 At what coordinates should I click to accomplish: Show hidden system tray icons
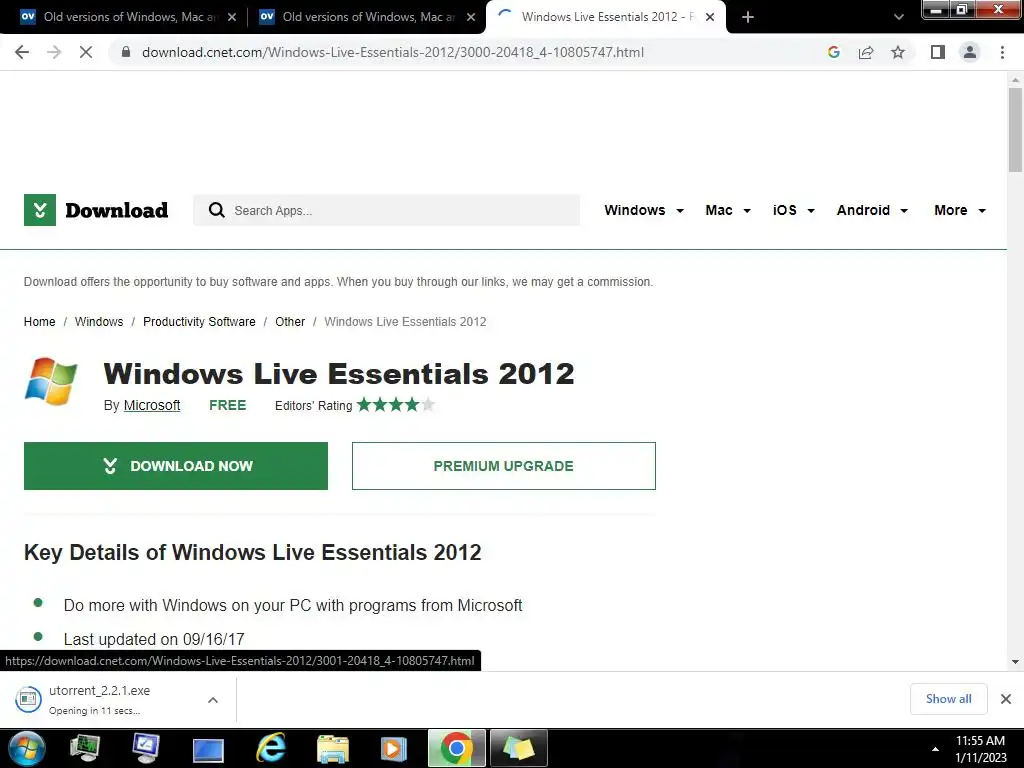pyautogui.click(x=935, y=749)
